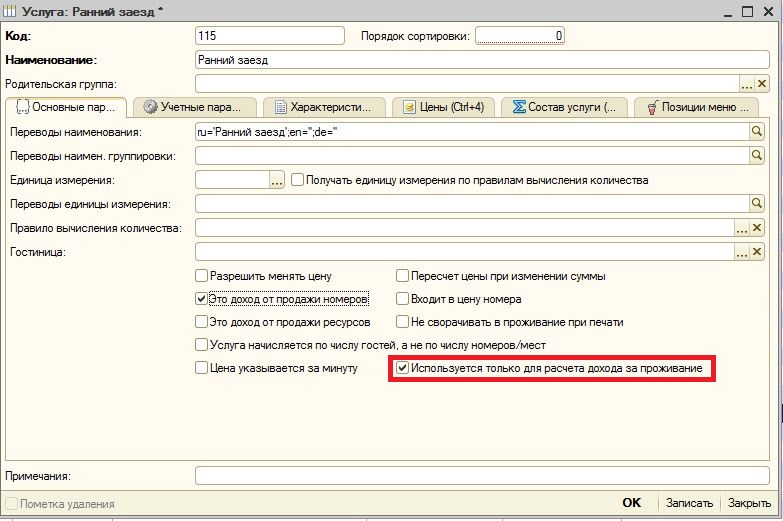The height and width of the screenshot is (521, 783).
Task: Uncheck Это доход от продажи номеров
Action: tap(201, 299)
